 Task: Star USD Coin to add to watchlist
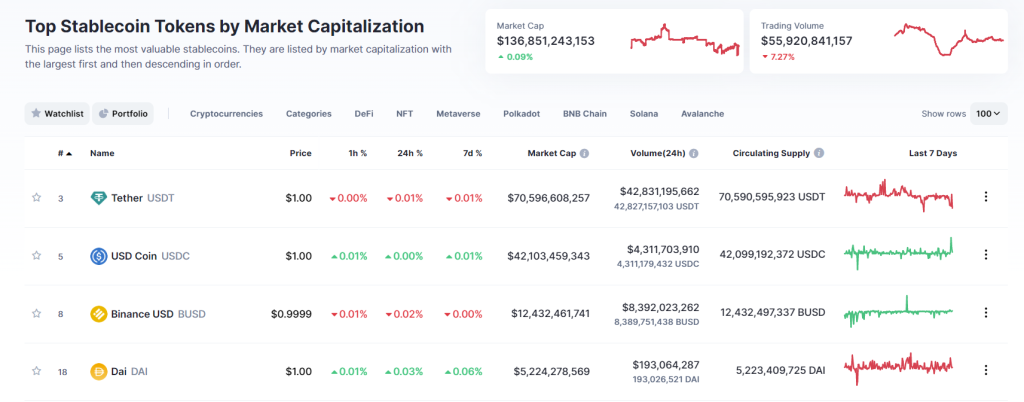point(37,256)
